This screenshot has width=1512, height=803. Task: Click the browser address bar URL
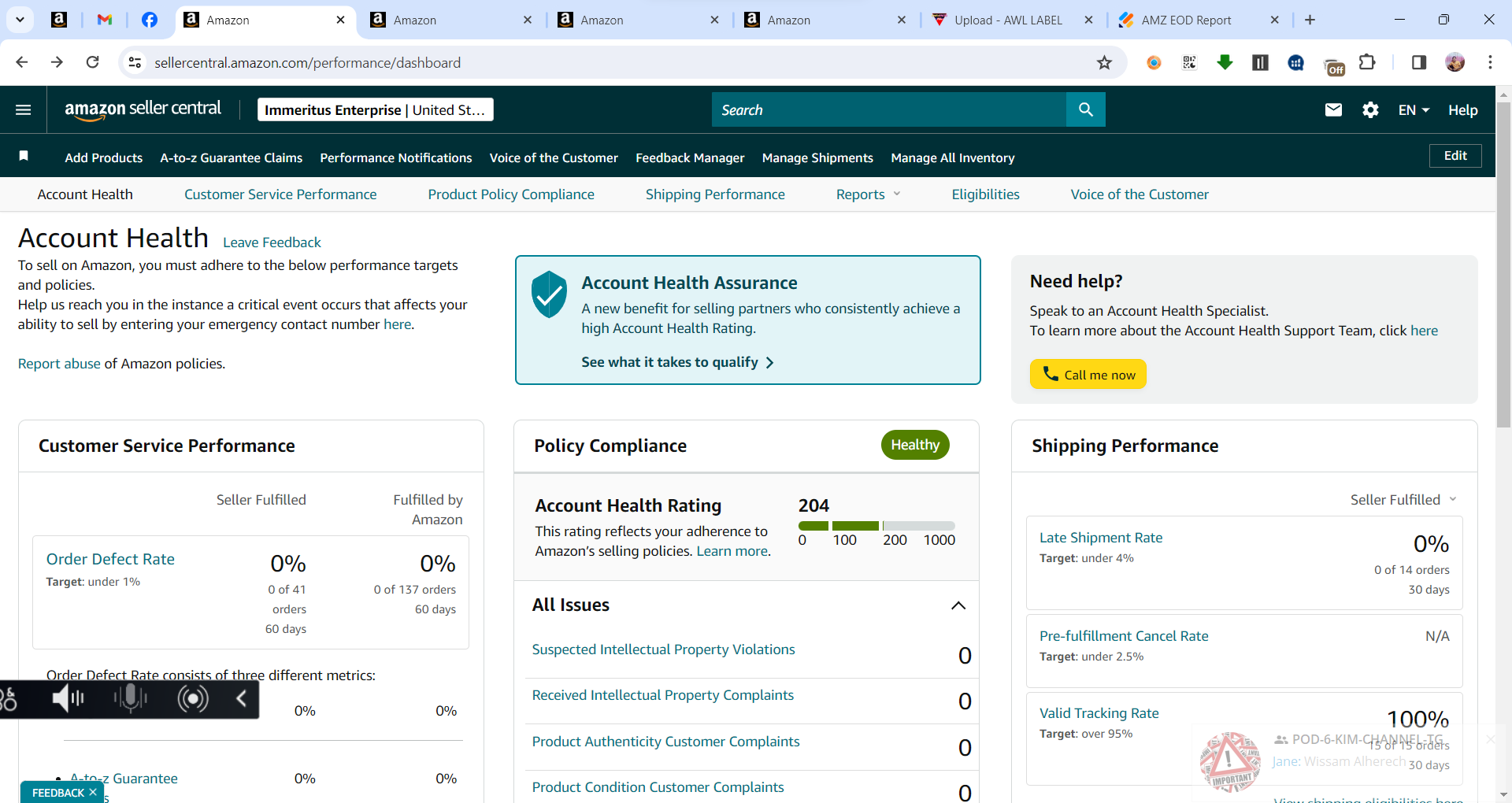tap(307, 62)
